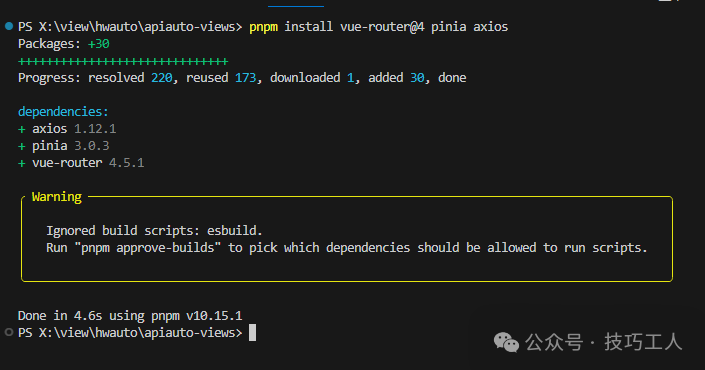The width and height of the screenshot is (705, 370).
Task: Click 'reused 173' in the Progress line
Action: [x=221, y=78]
